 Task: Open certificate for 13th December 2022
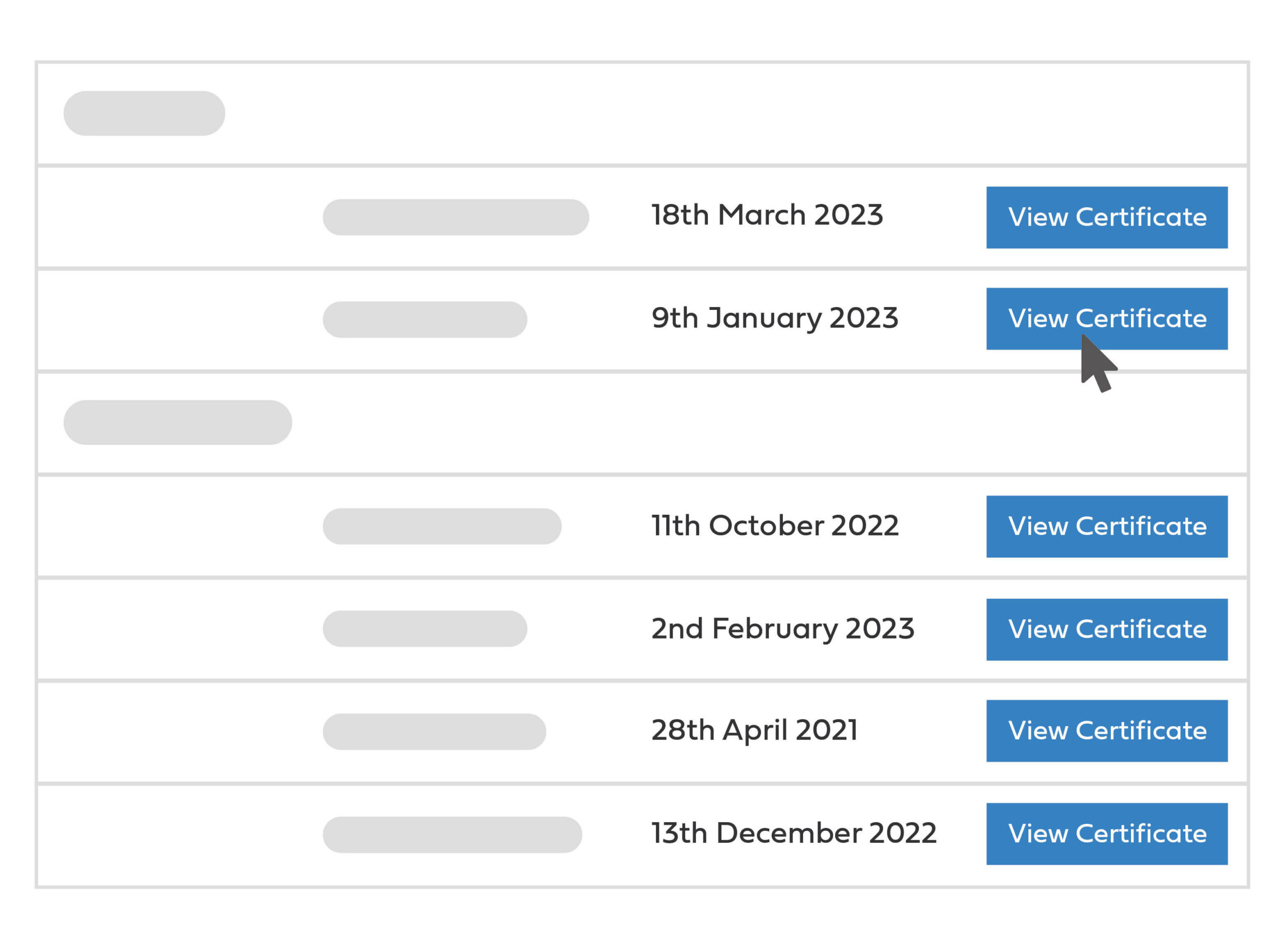(1107, 833)
